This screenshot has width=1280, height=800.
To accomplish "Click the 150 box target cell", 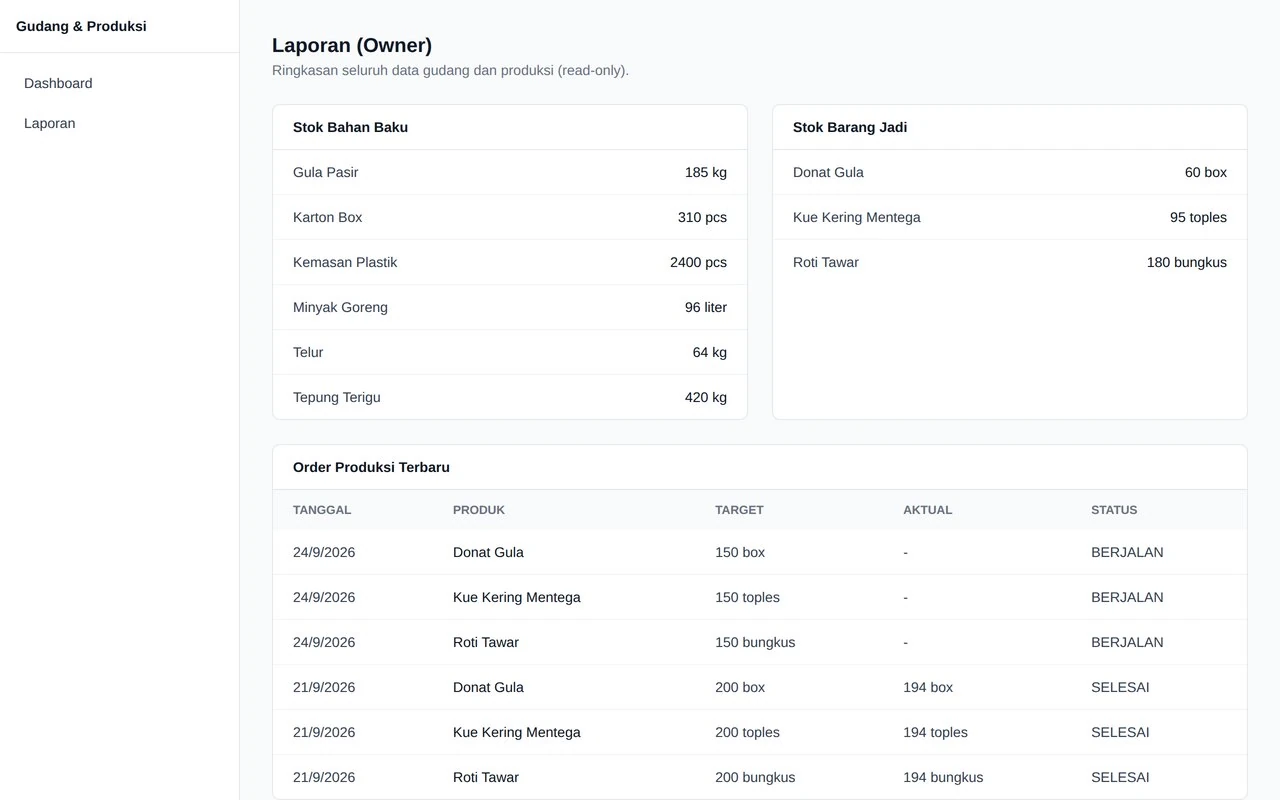I will [740, 552].
